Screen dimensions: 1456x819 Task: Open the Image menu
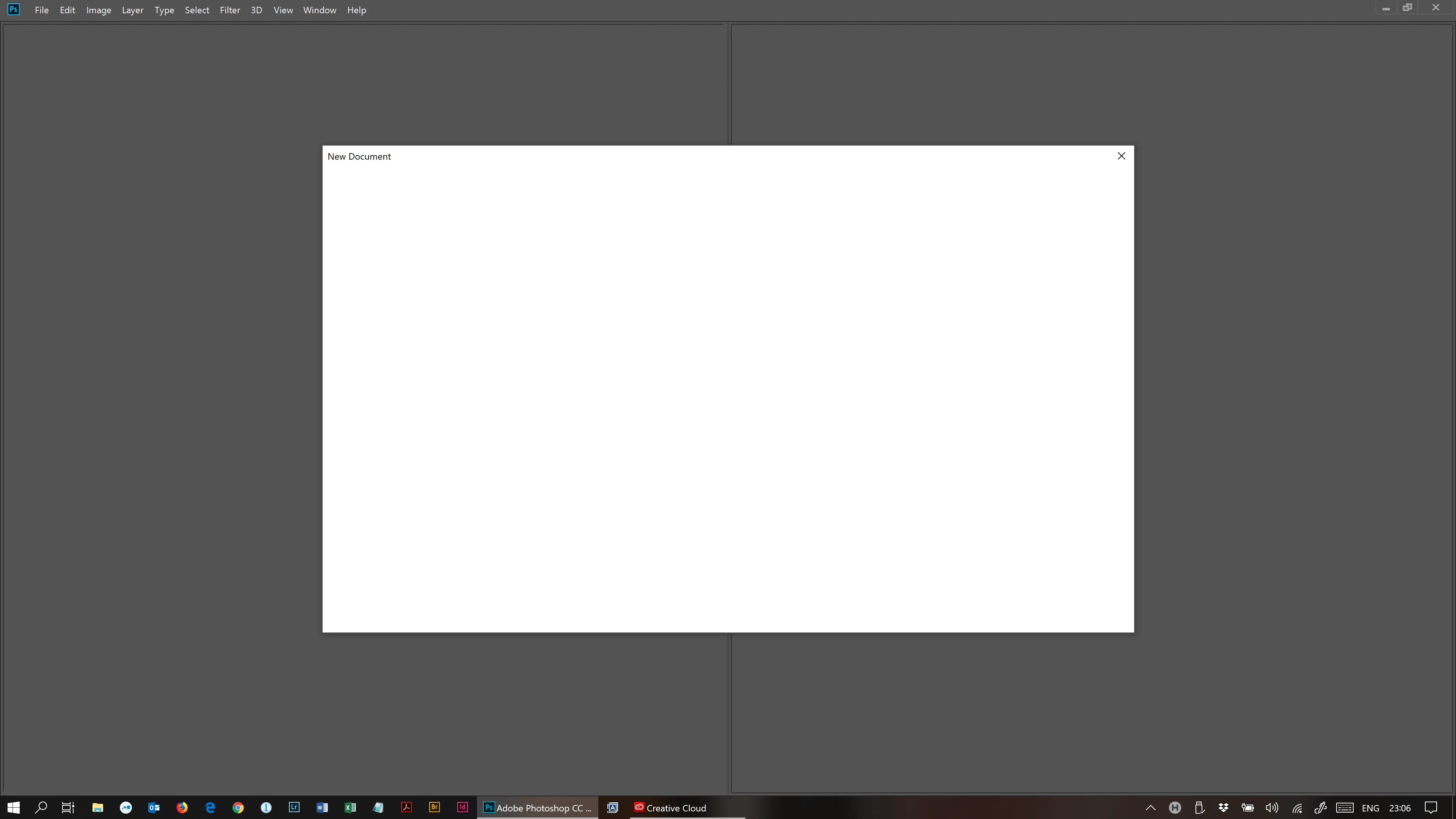98,10
